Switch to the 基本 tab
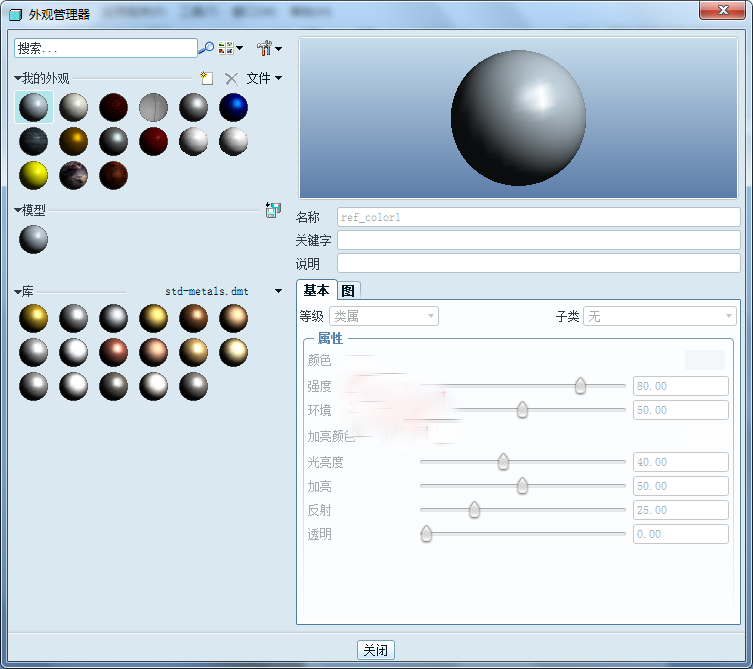Viewport: 753px width, 669px height. (316, 290)
